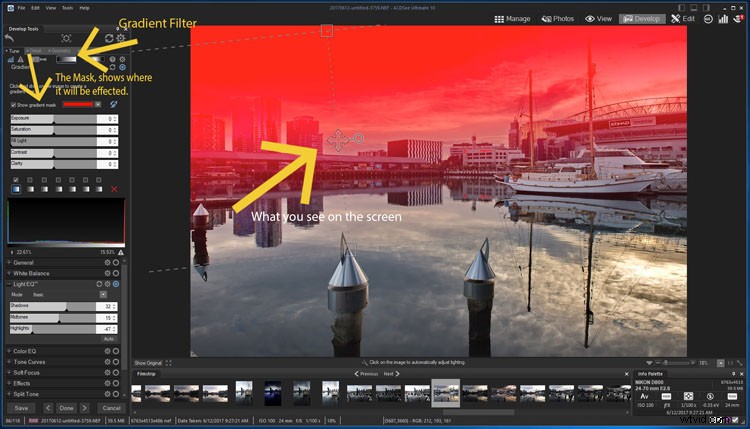Go to Previous image in the filmstrip
The image size is (750, 429).
point(366,374)
